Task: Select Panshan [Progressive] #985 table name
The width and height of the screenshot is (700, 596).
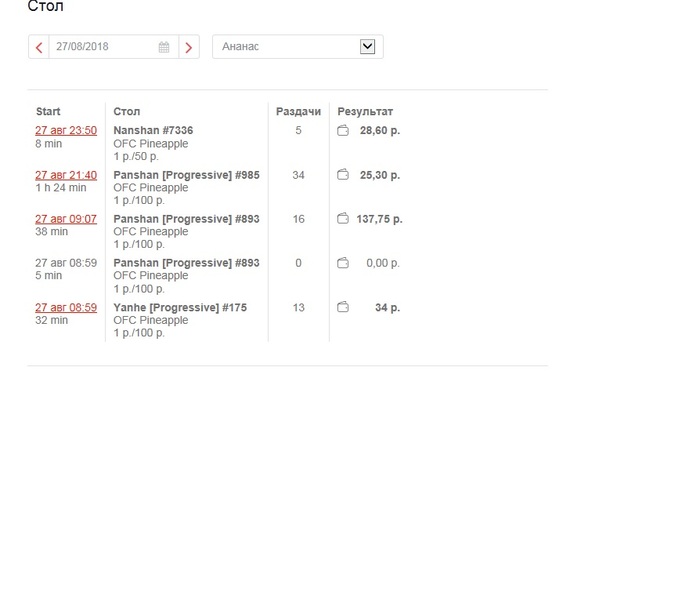Action: (x=186, y=175)
